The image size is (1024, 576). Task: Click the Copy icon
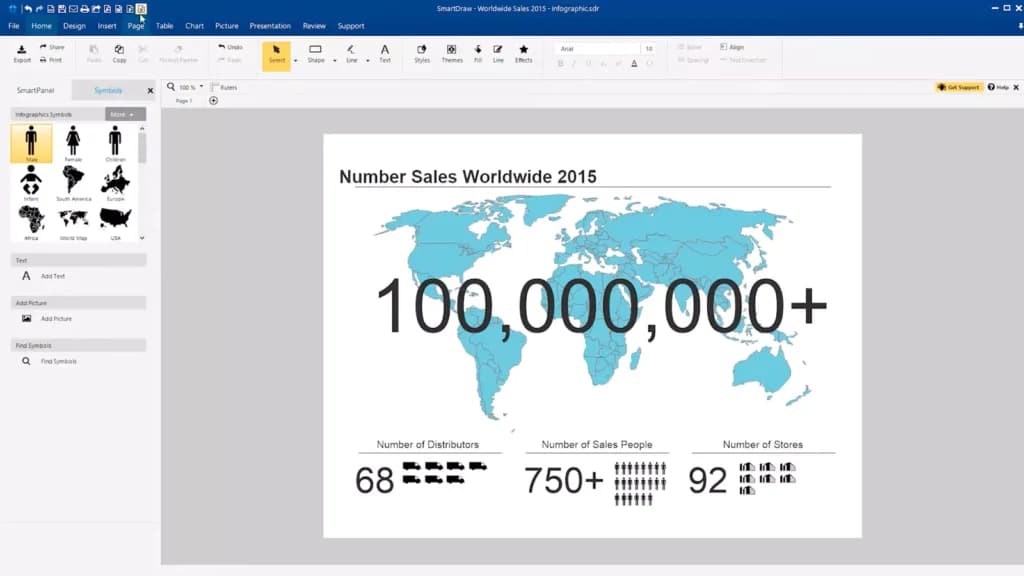(119, 54)
